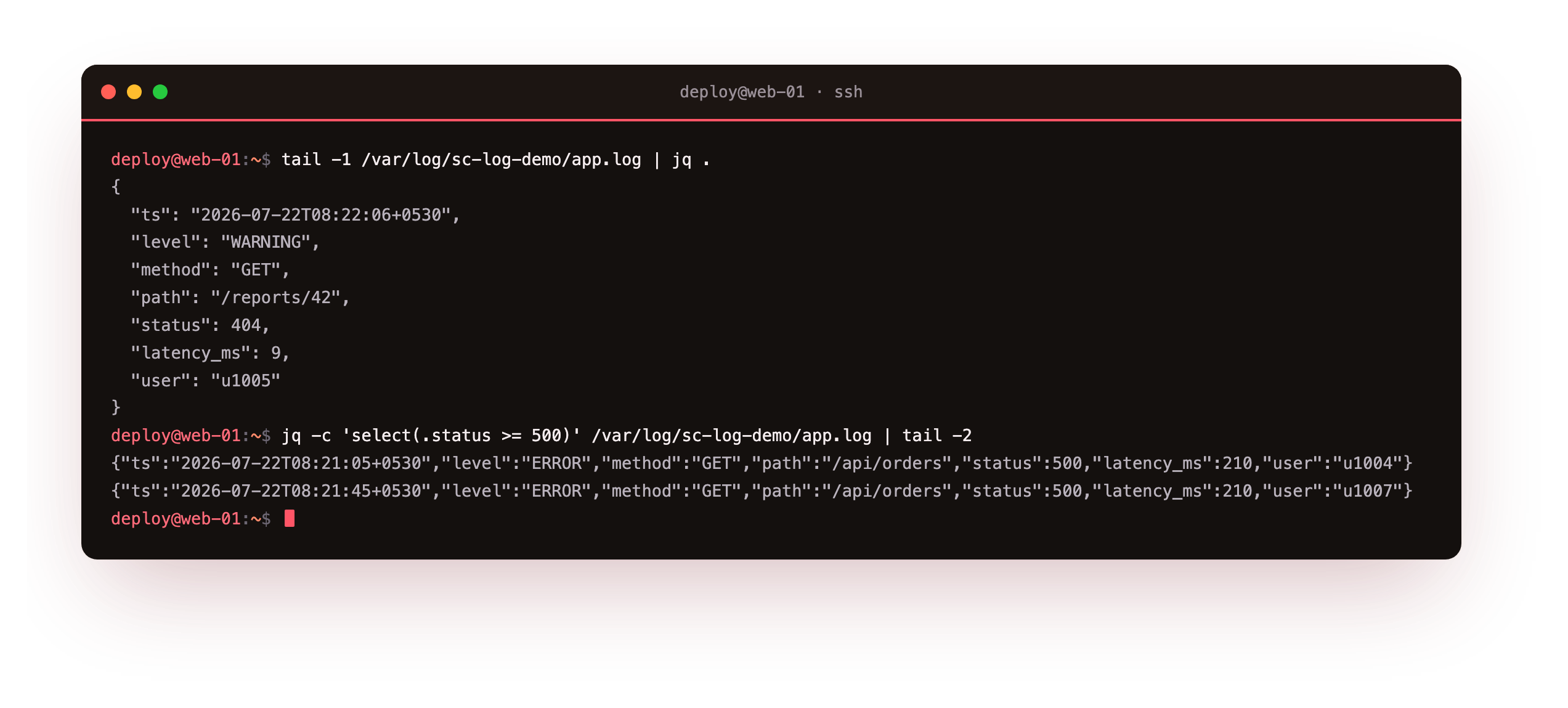Click the line '"method": "GET"' in pretty JSON
This screenshot has width=1568, height=708.
(x=210, y=270)
